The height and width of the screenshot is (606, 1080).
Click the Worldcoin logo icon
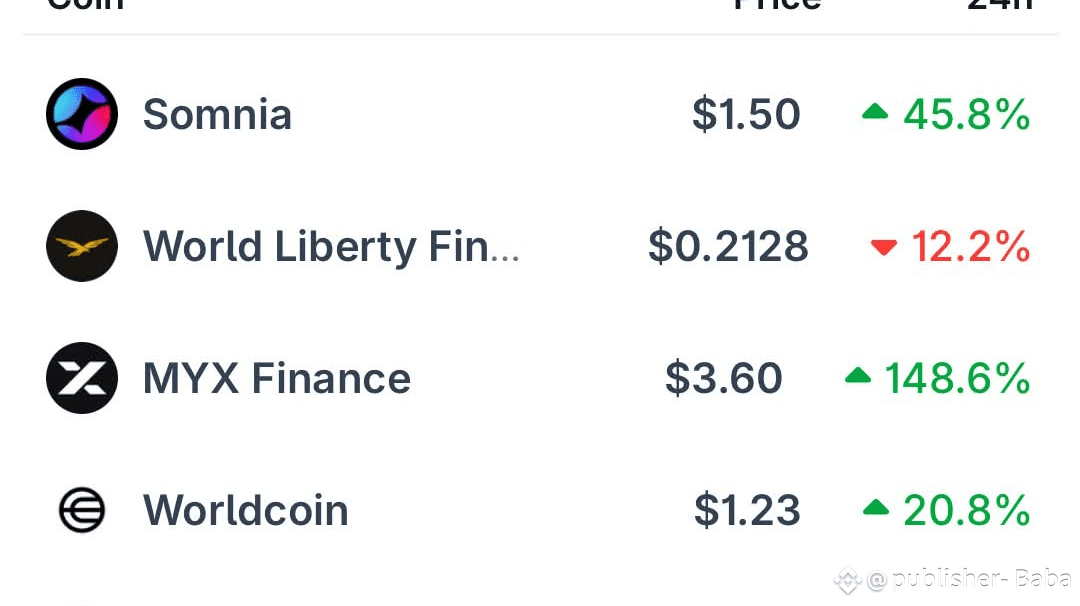coord(82,510)
